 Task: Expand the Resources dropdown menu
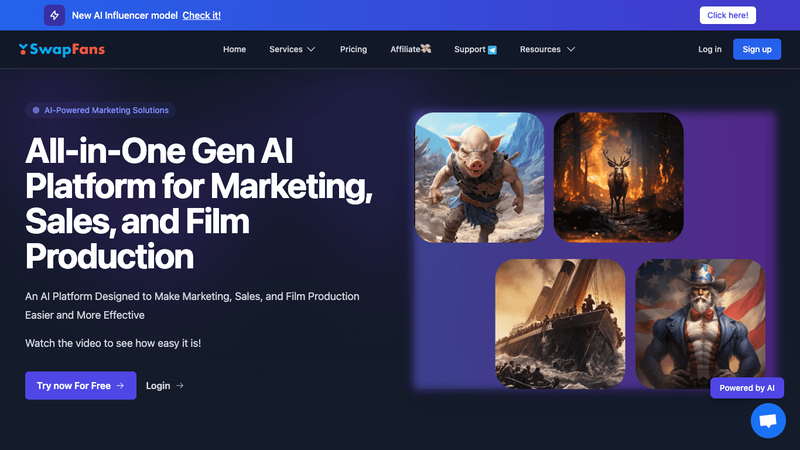[547, 49]
